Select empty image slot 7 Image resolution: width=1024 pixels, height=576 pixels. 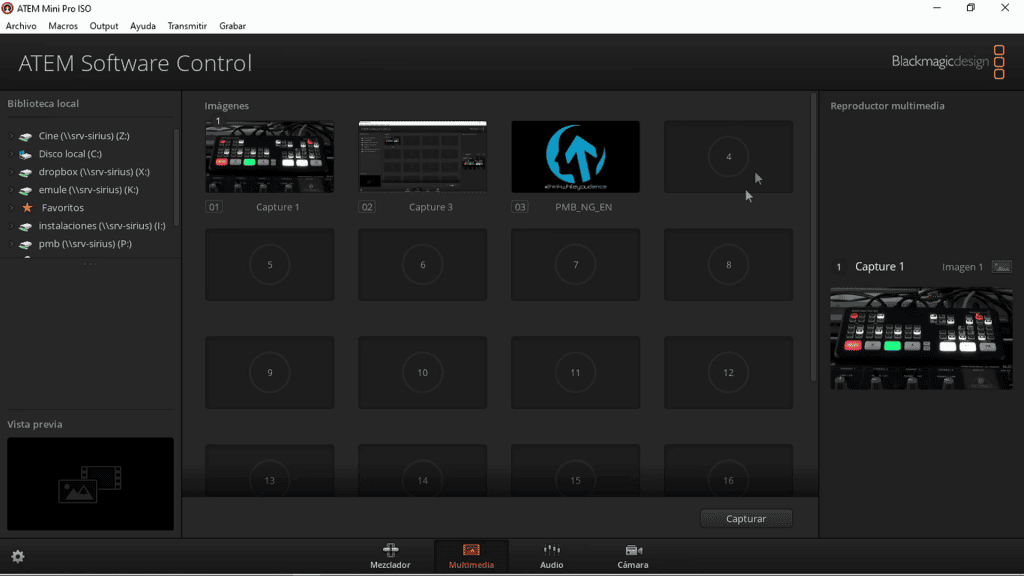(x=575, y=264)
